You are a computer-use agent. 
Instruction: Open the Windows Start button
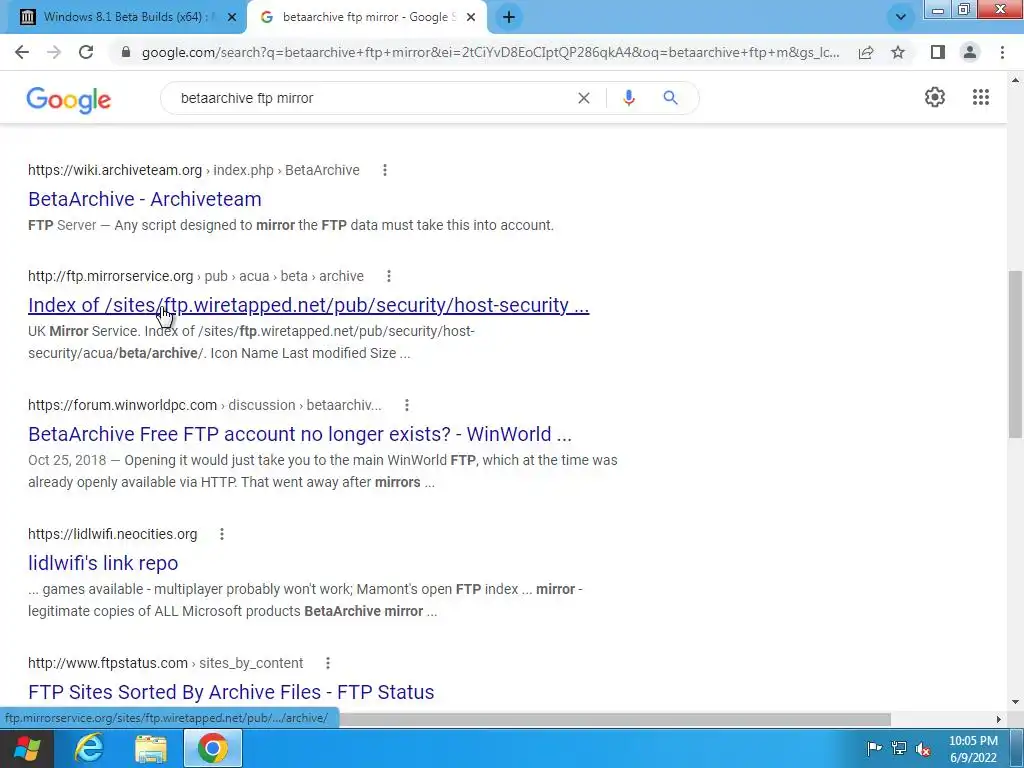[25, 748]
